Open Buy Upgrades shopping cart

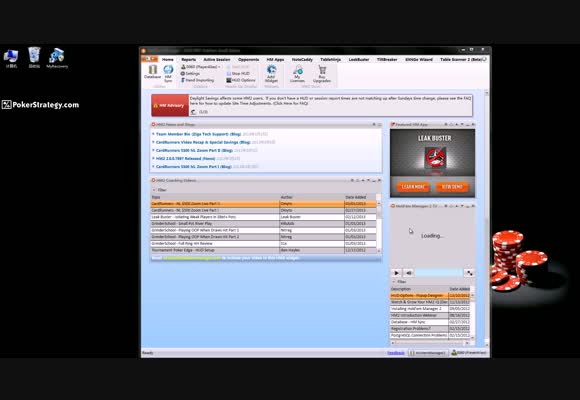pyautogui.click(x=322, y=73)
